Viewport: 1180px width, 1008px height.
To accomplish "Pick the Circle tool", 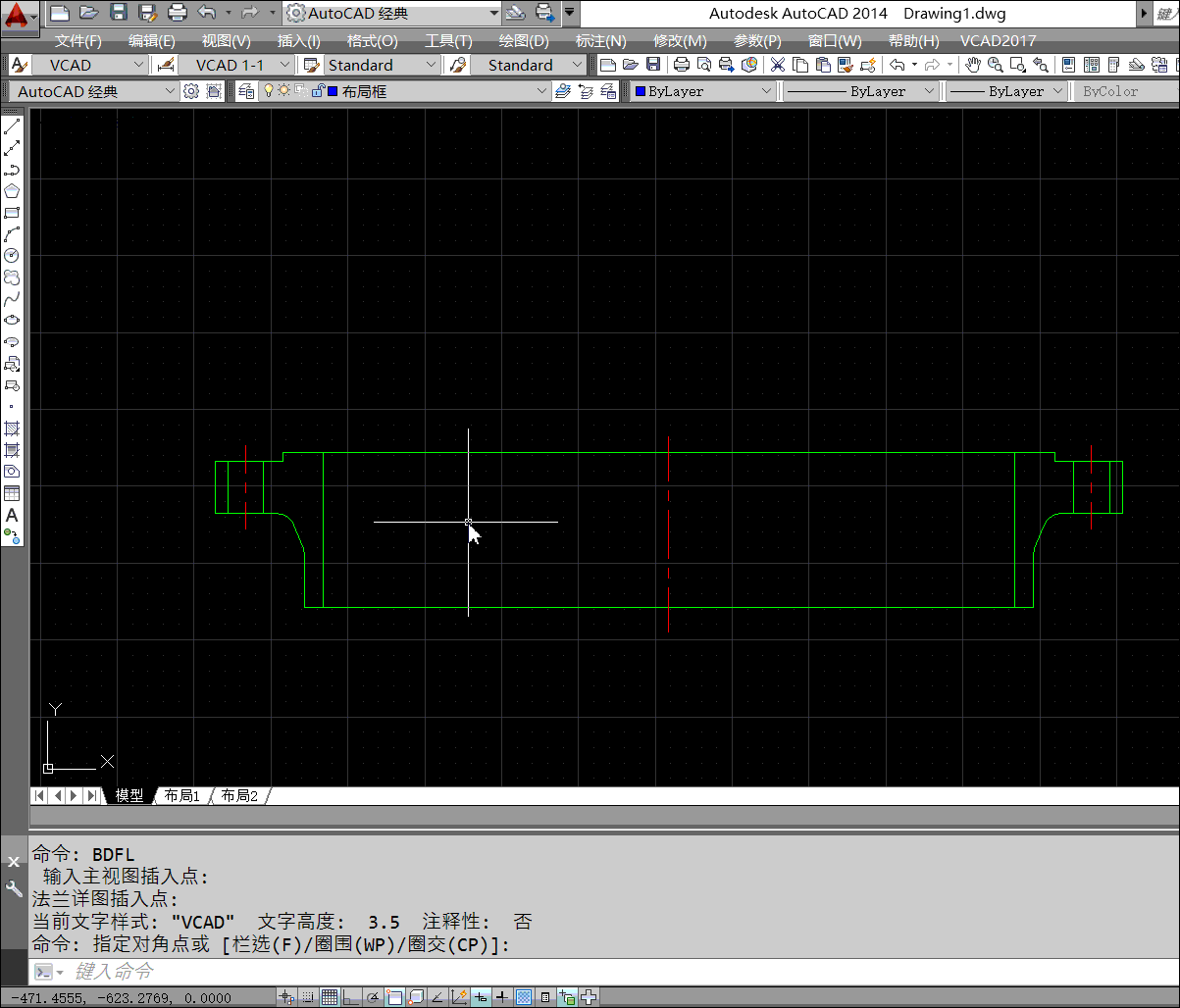I will click(x=12, y=255).
